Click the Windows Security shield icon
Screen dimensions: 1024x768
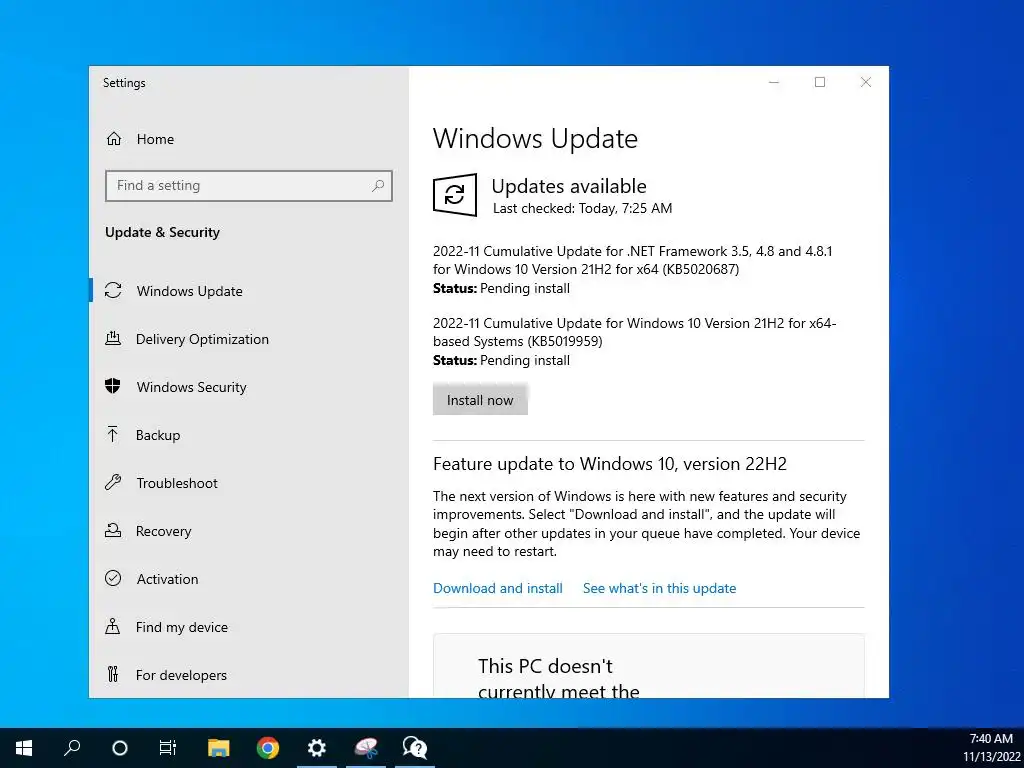coord(113,386)
